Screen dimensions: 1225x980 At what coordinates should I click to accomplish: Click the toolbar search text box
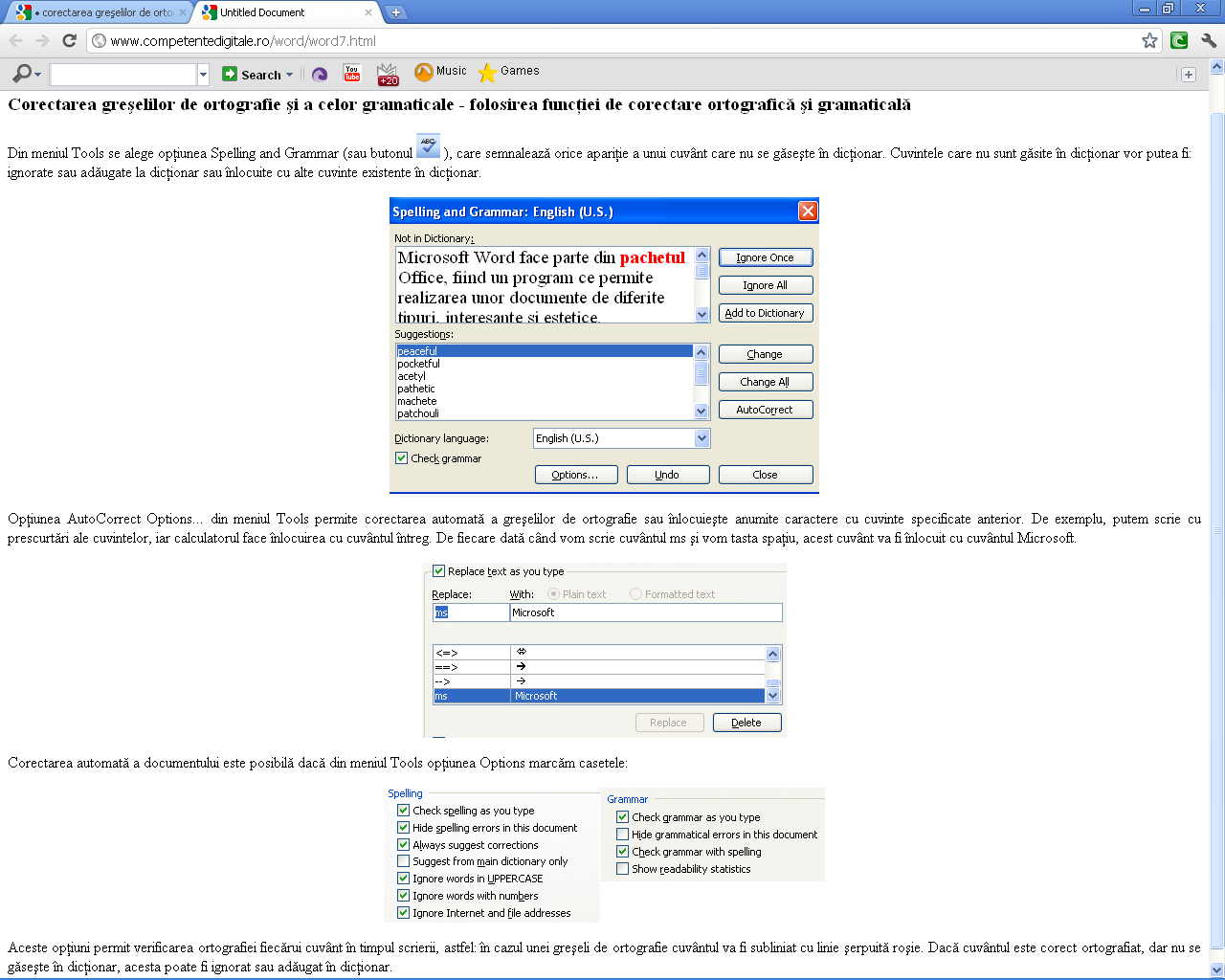[x=123, y=75]
